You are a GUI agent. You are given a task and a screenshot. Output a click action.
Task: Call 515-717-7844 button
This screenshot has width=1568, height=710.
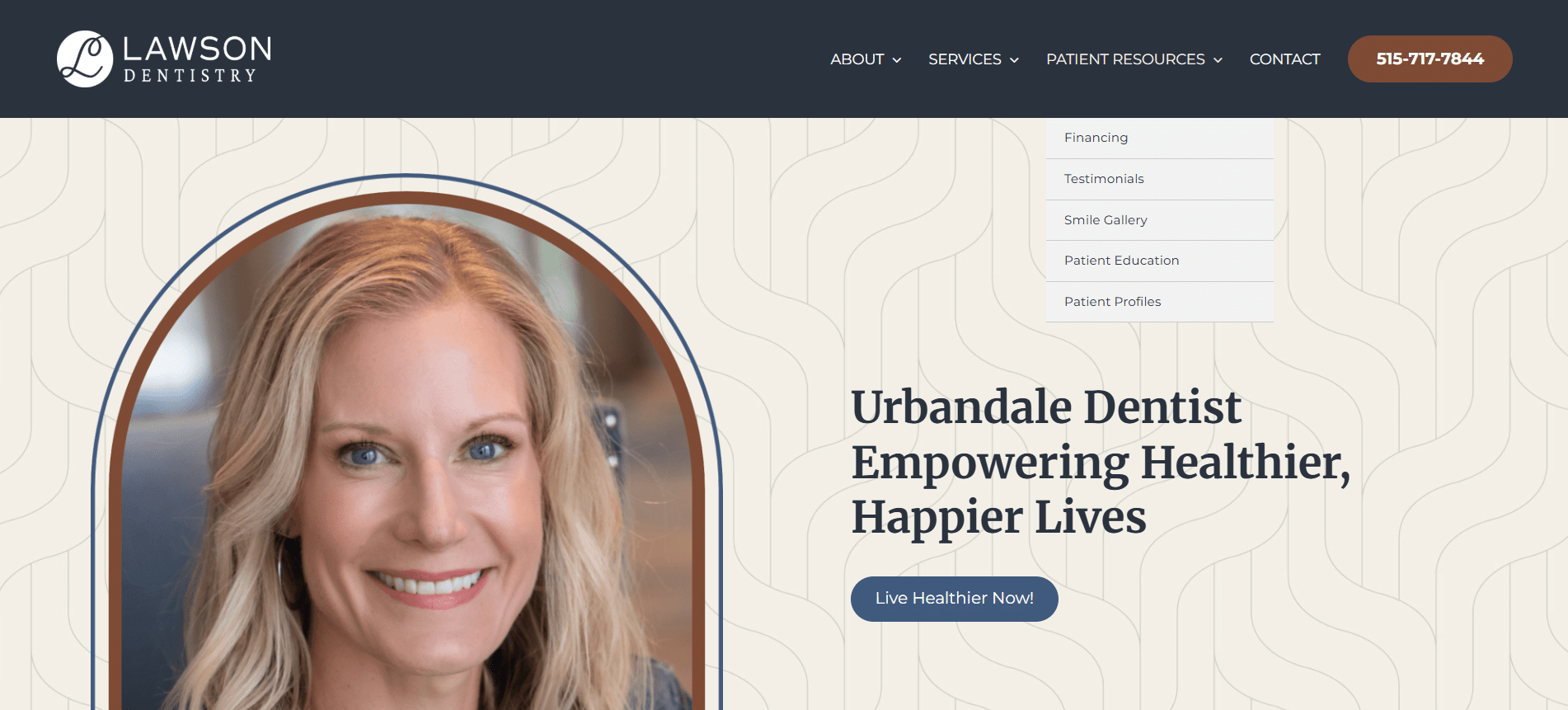[1430, 59]
